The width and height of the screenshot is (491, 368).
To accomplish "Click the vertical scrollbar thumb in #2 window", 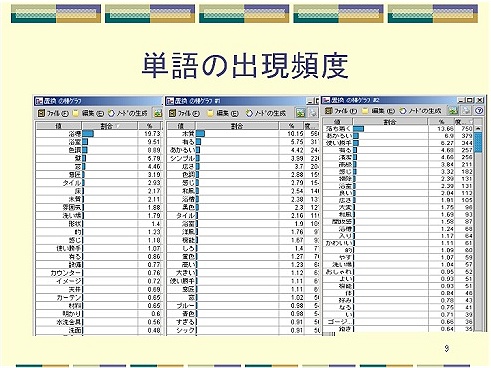I will [478, 142].
